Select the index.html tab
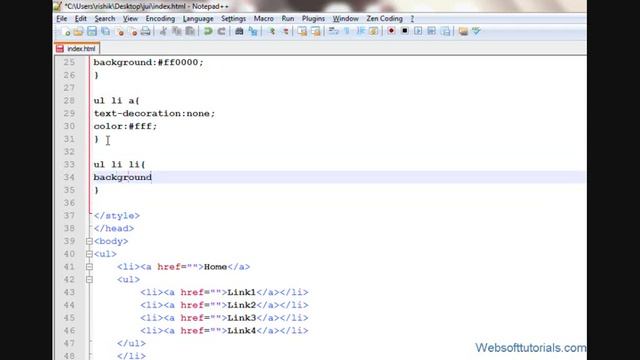This screenshot has height=360, width=640. tap(77, 49)
